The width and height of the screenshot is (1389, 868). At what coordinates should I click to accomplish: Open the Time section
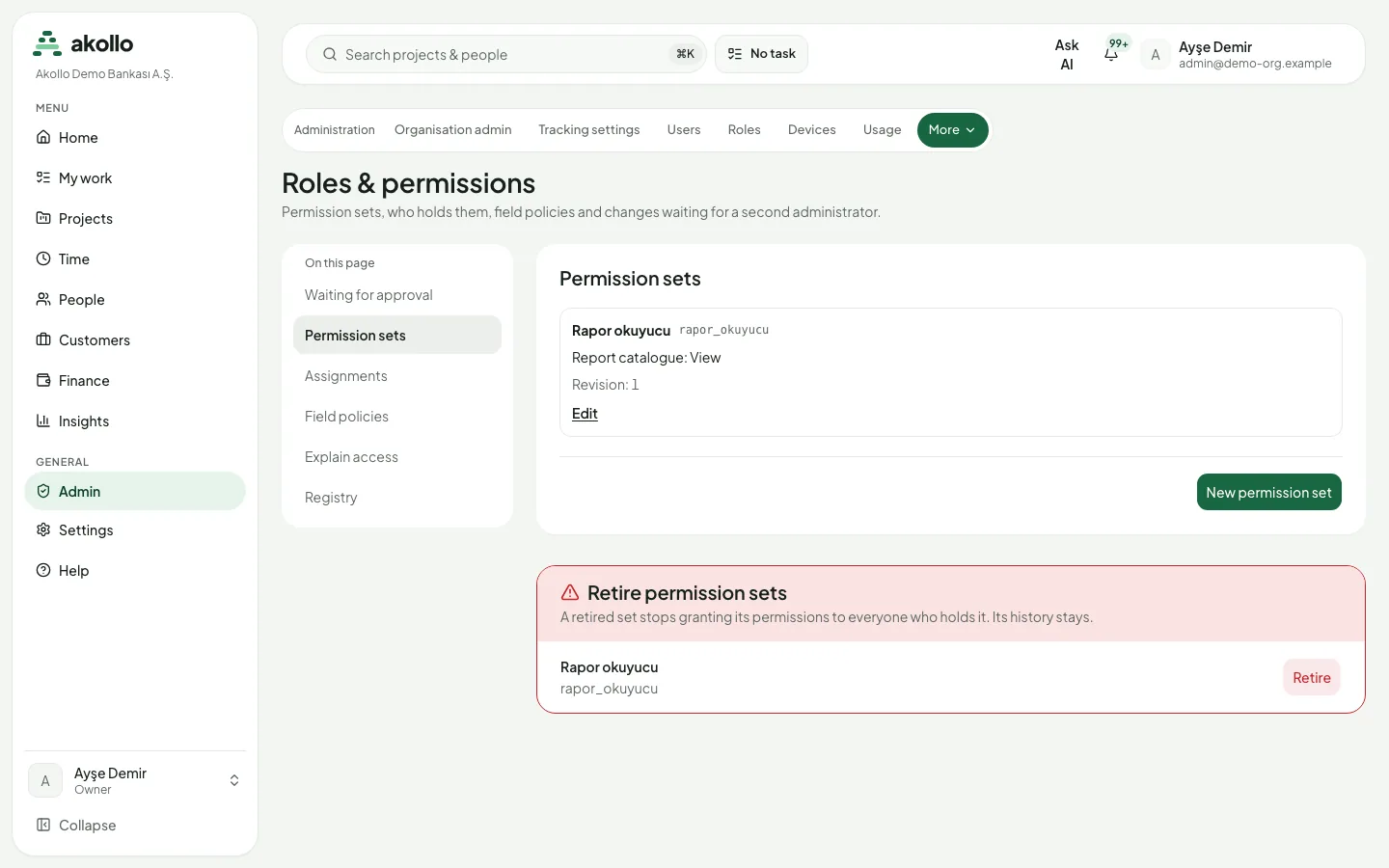135,259
